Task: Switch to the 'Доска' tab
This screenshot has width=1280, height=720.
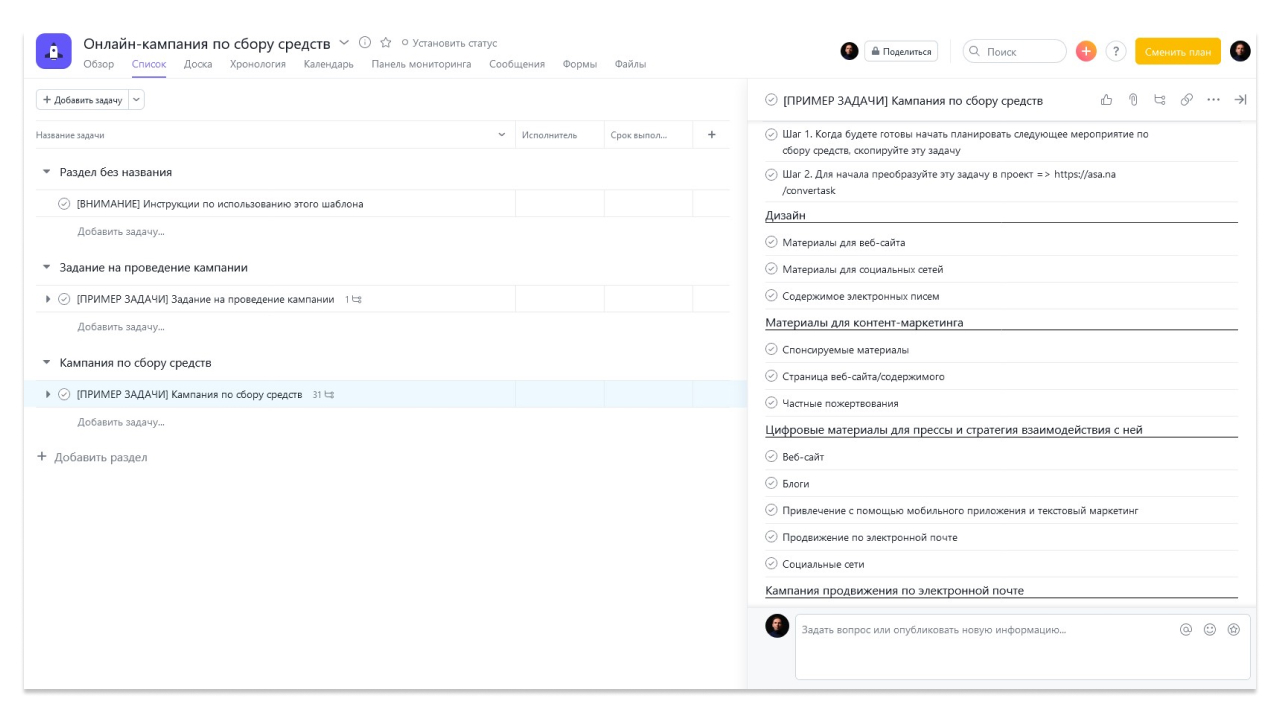Action: pos(198,64)
